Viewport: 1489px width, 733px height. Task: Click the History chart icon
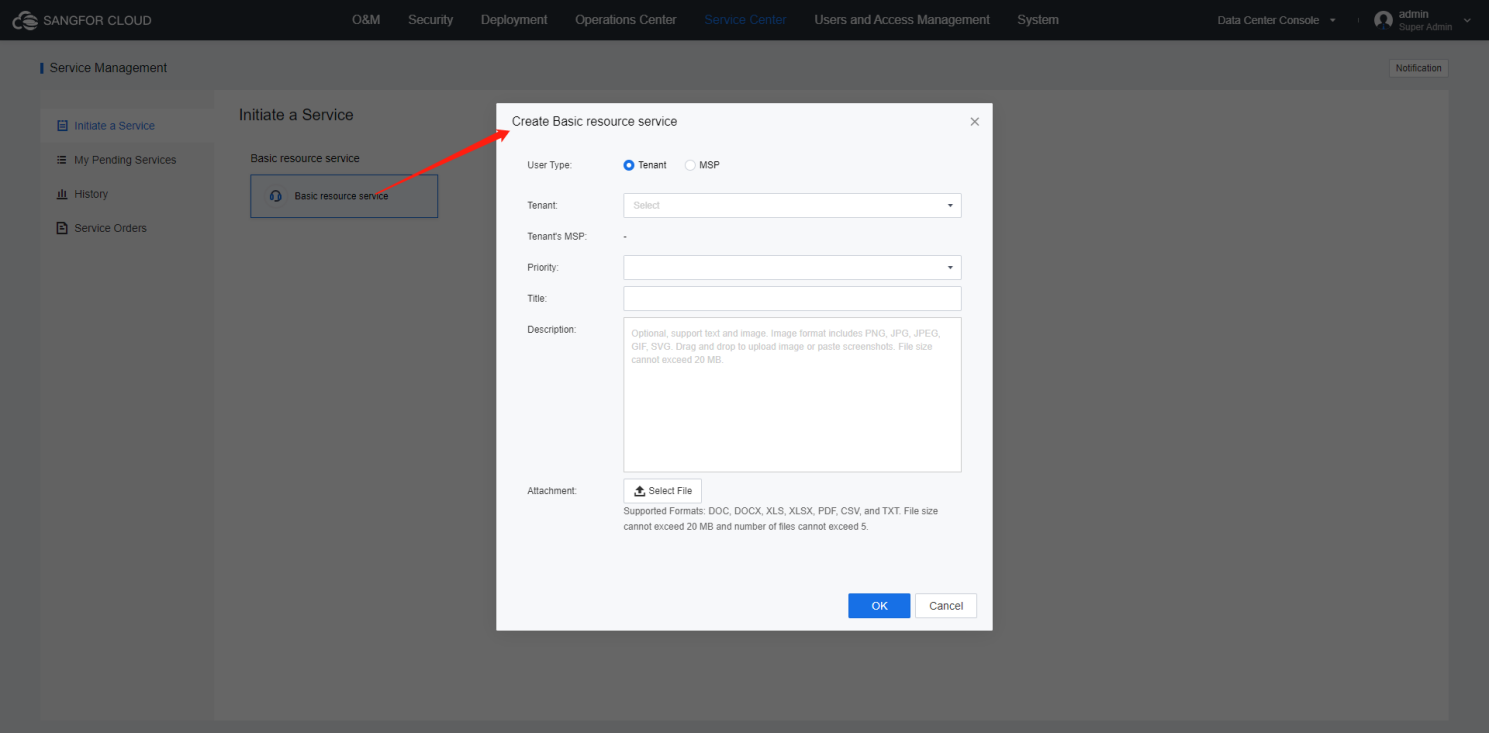(62, 194)
